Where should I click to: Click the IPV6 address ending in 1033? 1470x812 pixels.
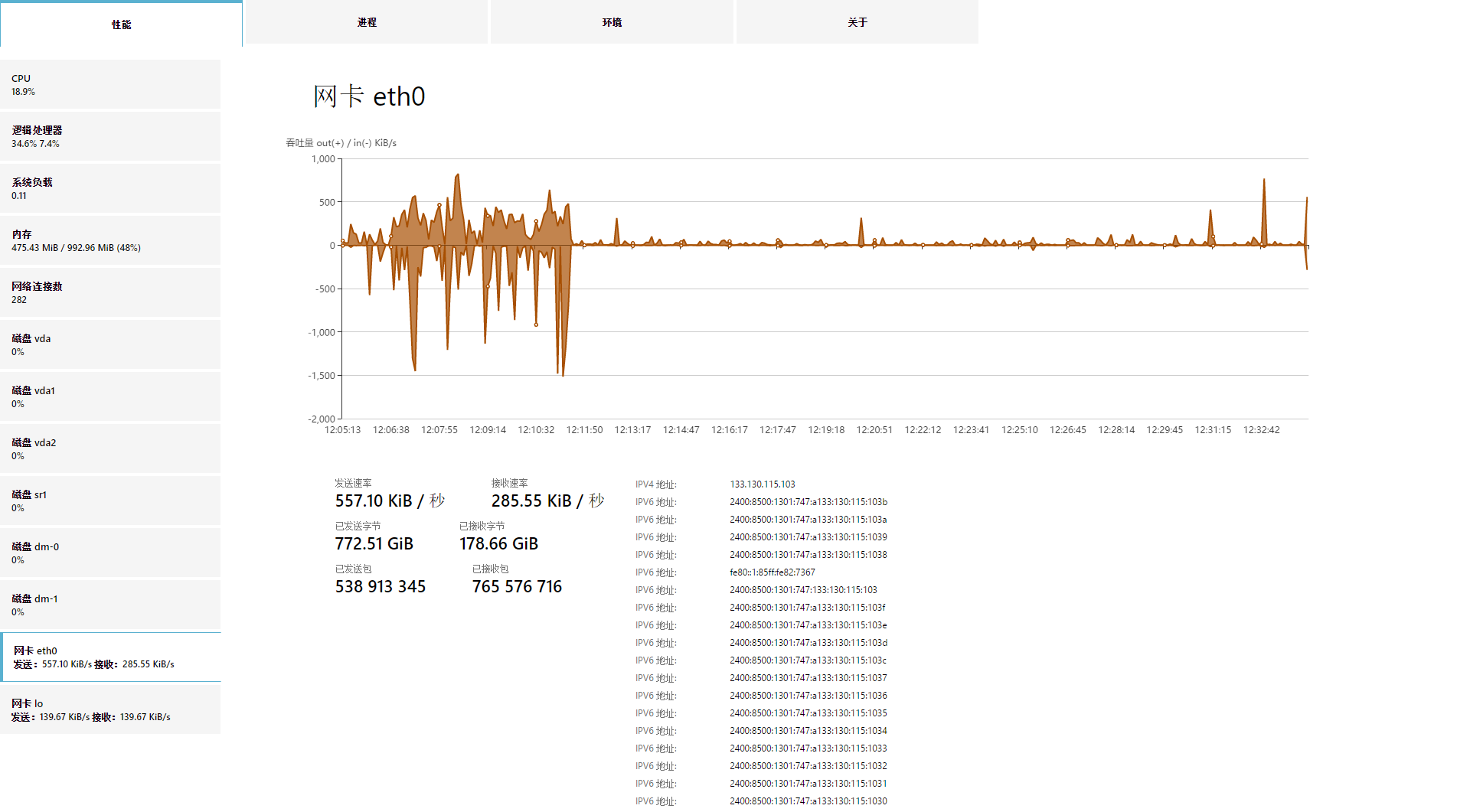[808, 748]
